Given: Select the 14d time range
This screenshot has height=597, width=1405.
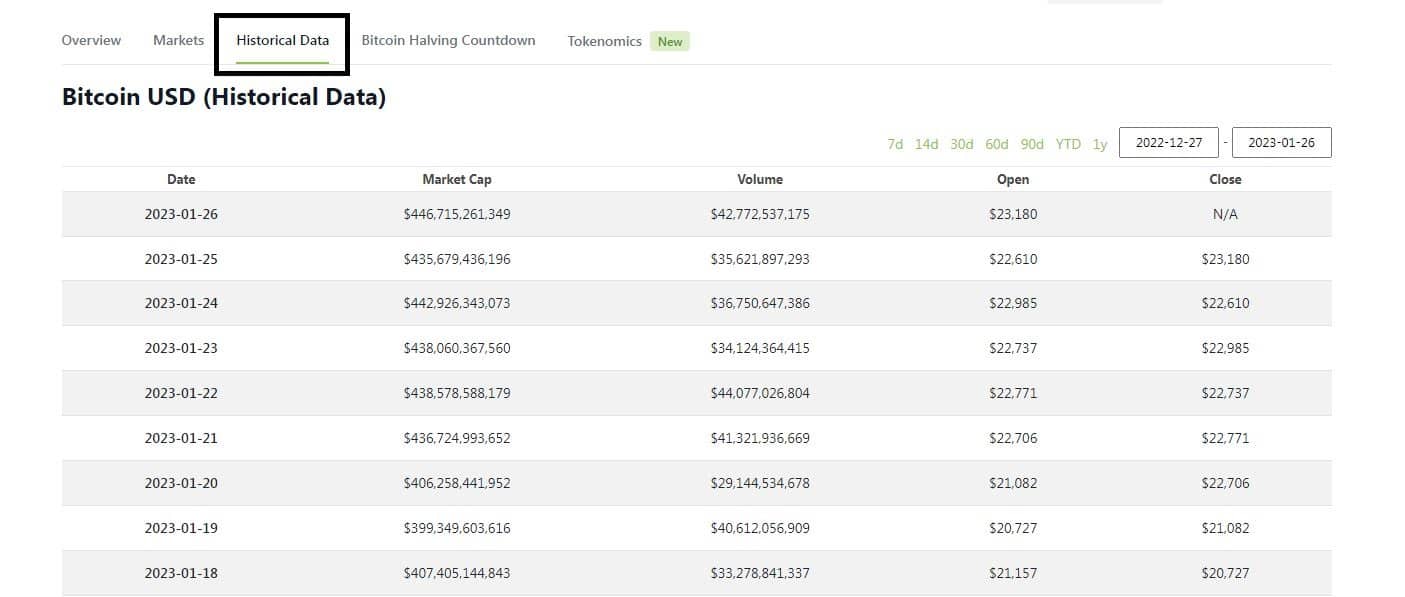Looking at the screenshot, I should point(925,144).
